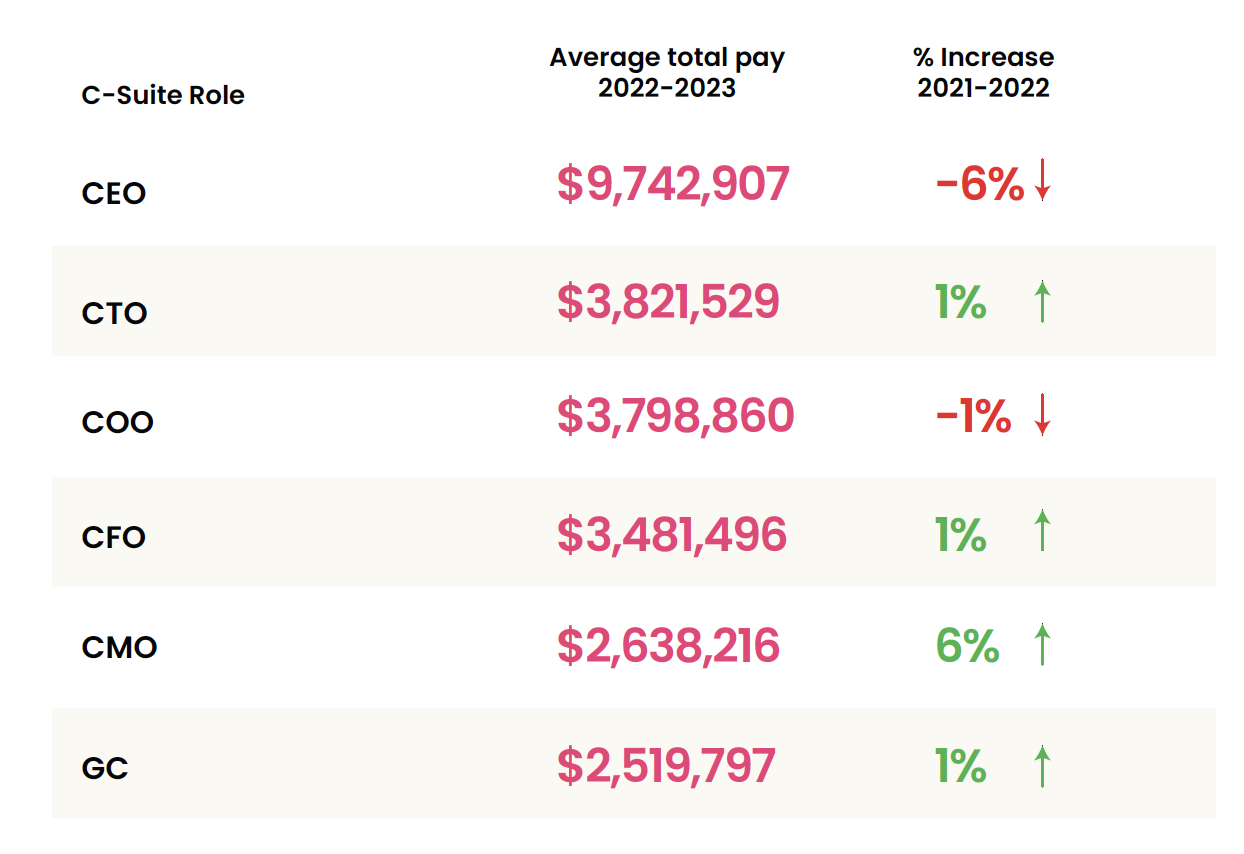This screenshot has width=1244, height=854.
Task: Select the CTO role label
Action: tap(114, 314)
